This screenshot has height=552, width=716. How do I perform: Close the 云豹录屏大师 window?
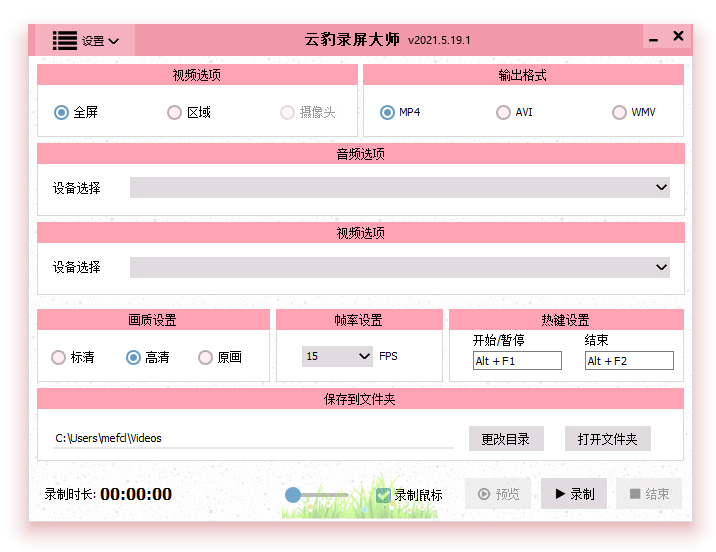[x=678, y=36]
